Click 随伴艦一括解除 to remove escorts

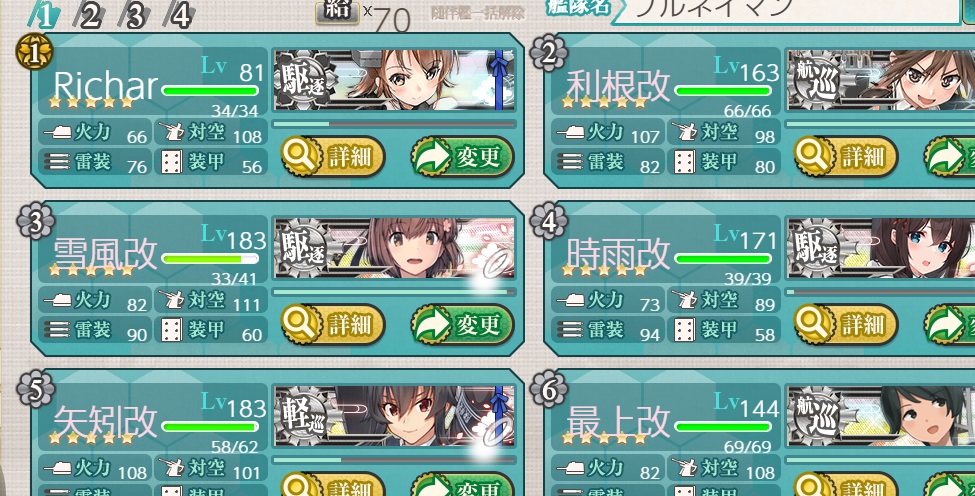(478, 13)
